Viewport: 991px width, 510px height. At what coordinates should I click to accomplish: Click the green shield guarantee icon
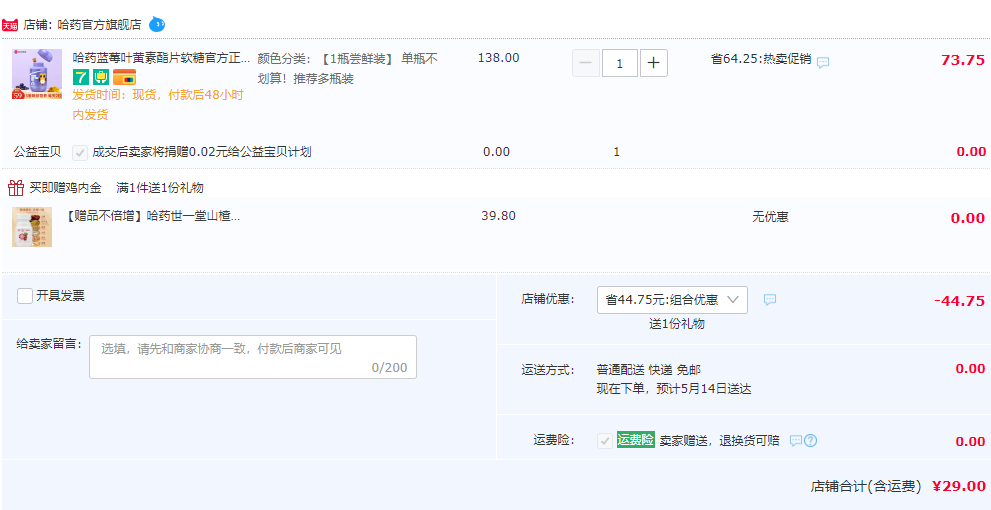click(101, 78)
